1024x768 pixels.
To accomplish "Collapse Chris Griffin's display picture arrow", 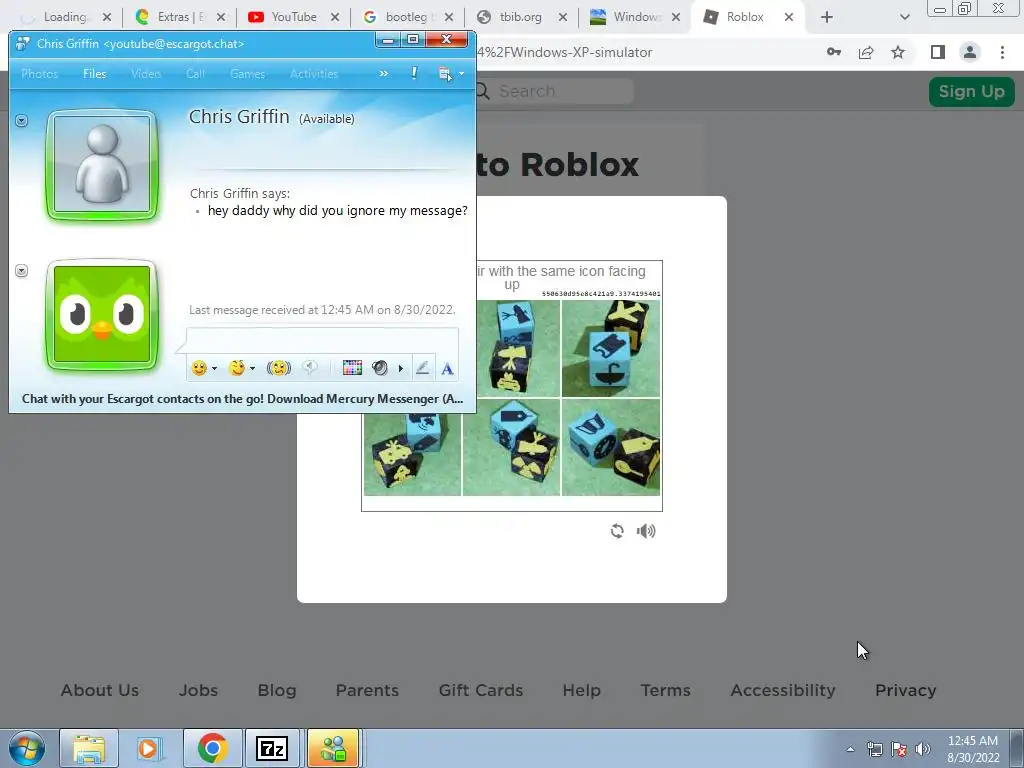I will click(22, 120).
